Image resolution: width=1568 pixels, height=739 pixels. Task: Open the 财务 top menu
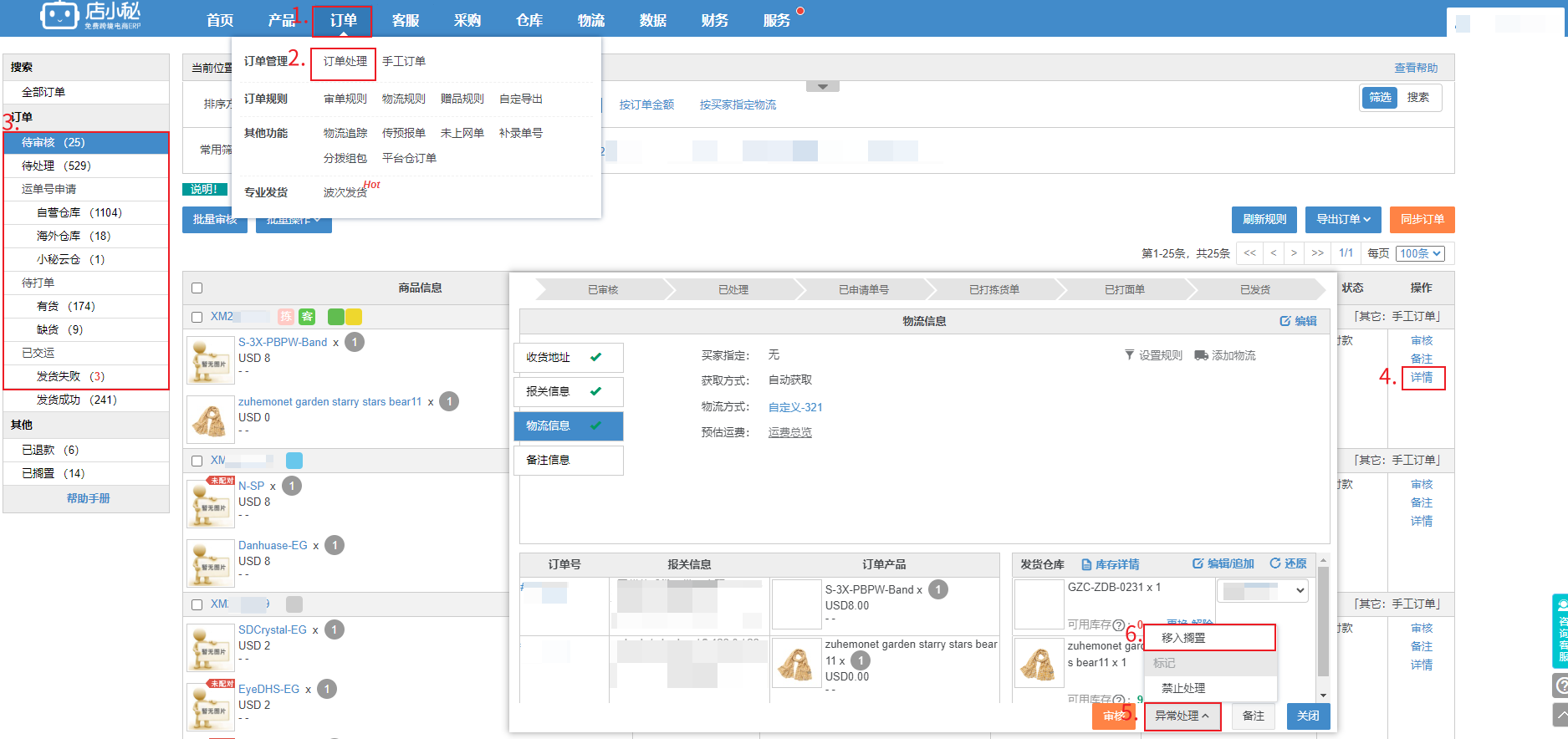tap(715, 20)
